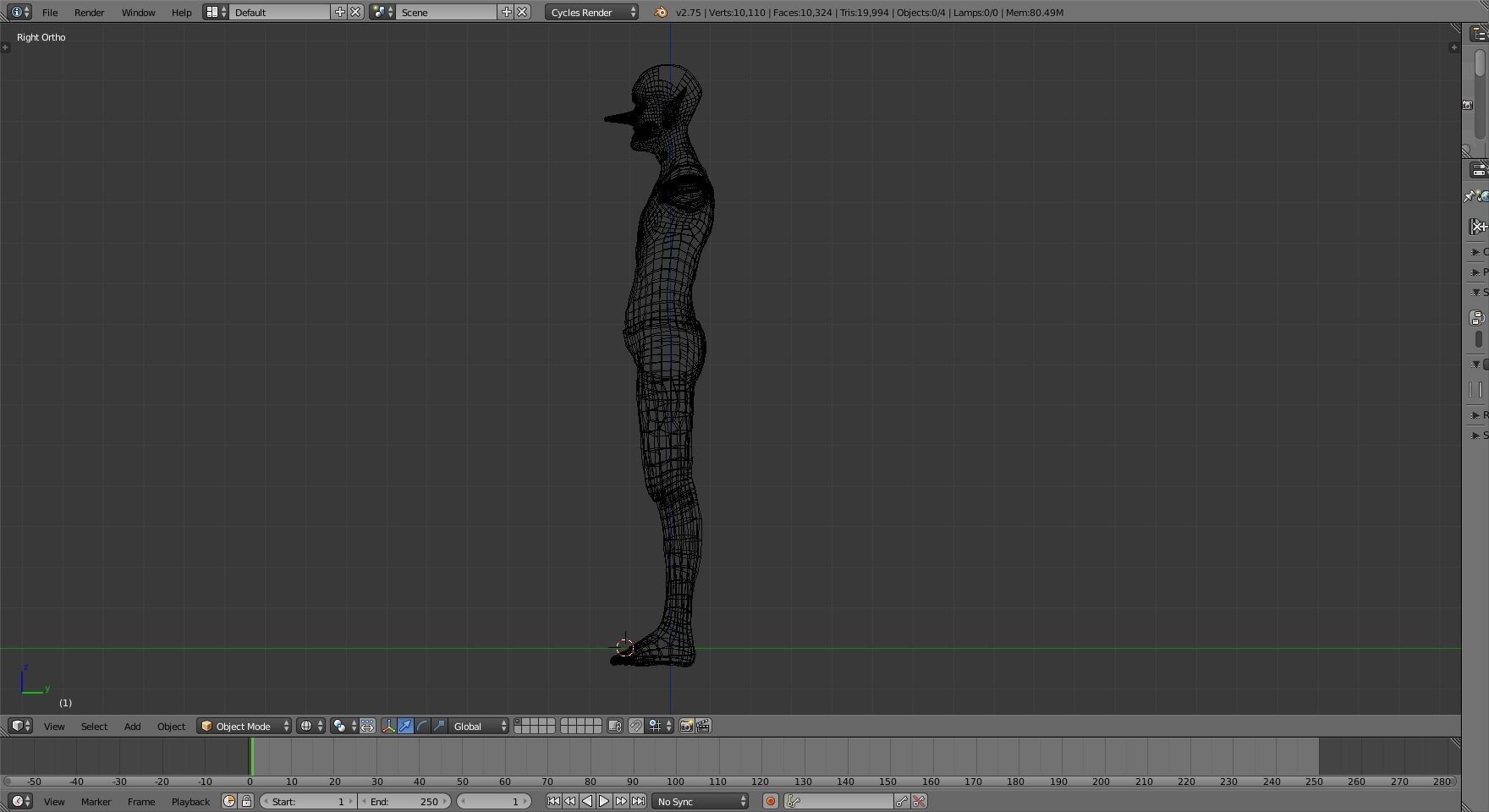
Task: Open the No Sync playback dropdown
Action: tap(701, 801)
